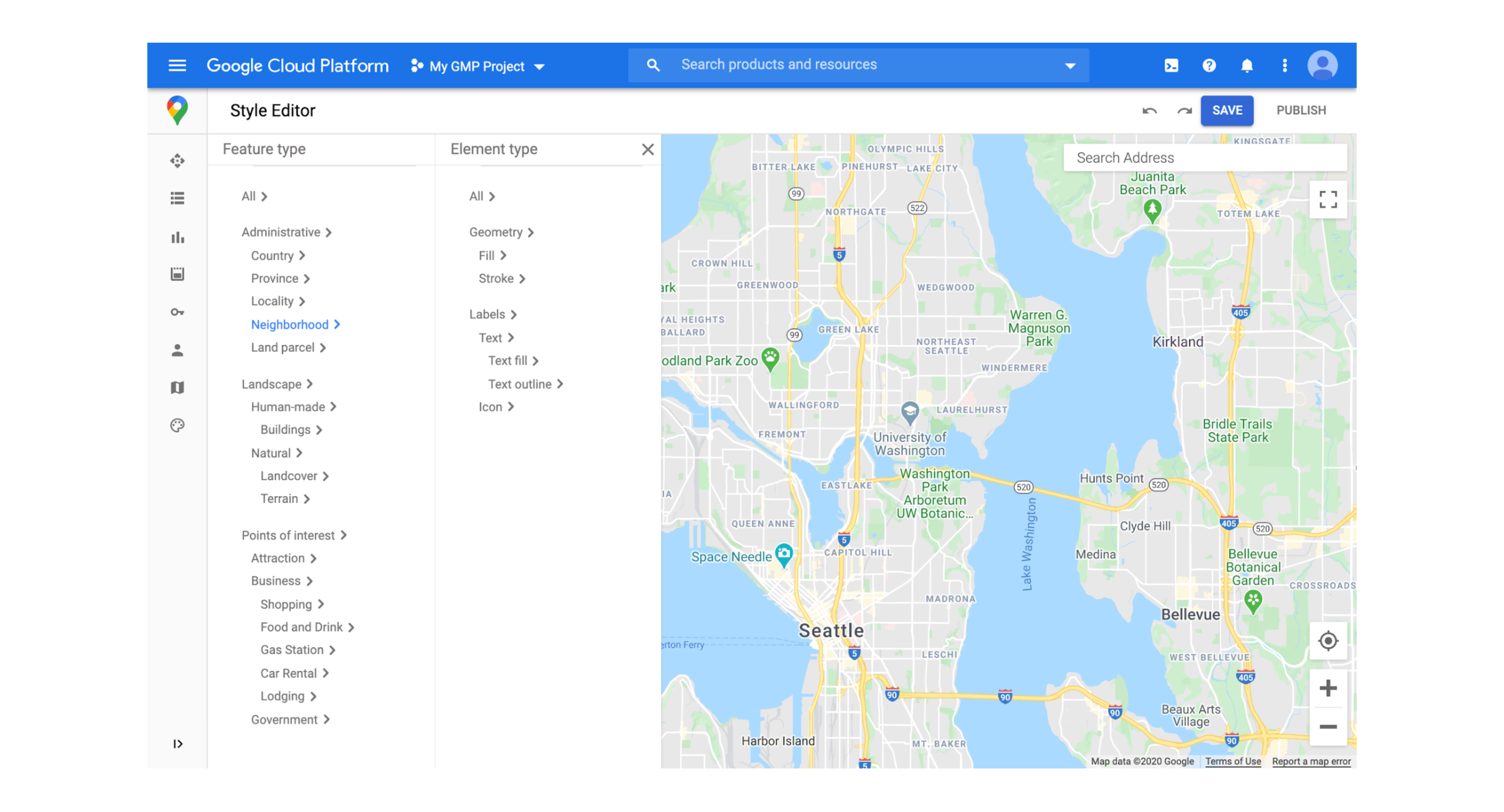Select the Buildings feature type
The image size is (1504, 812).
click(x=291, y=429)
